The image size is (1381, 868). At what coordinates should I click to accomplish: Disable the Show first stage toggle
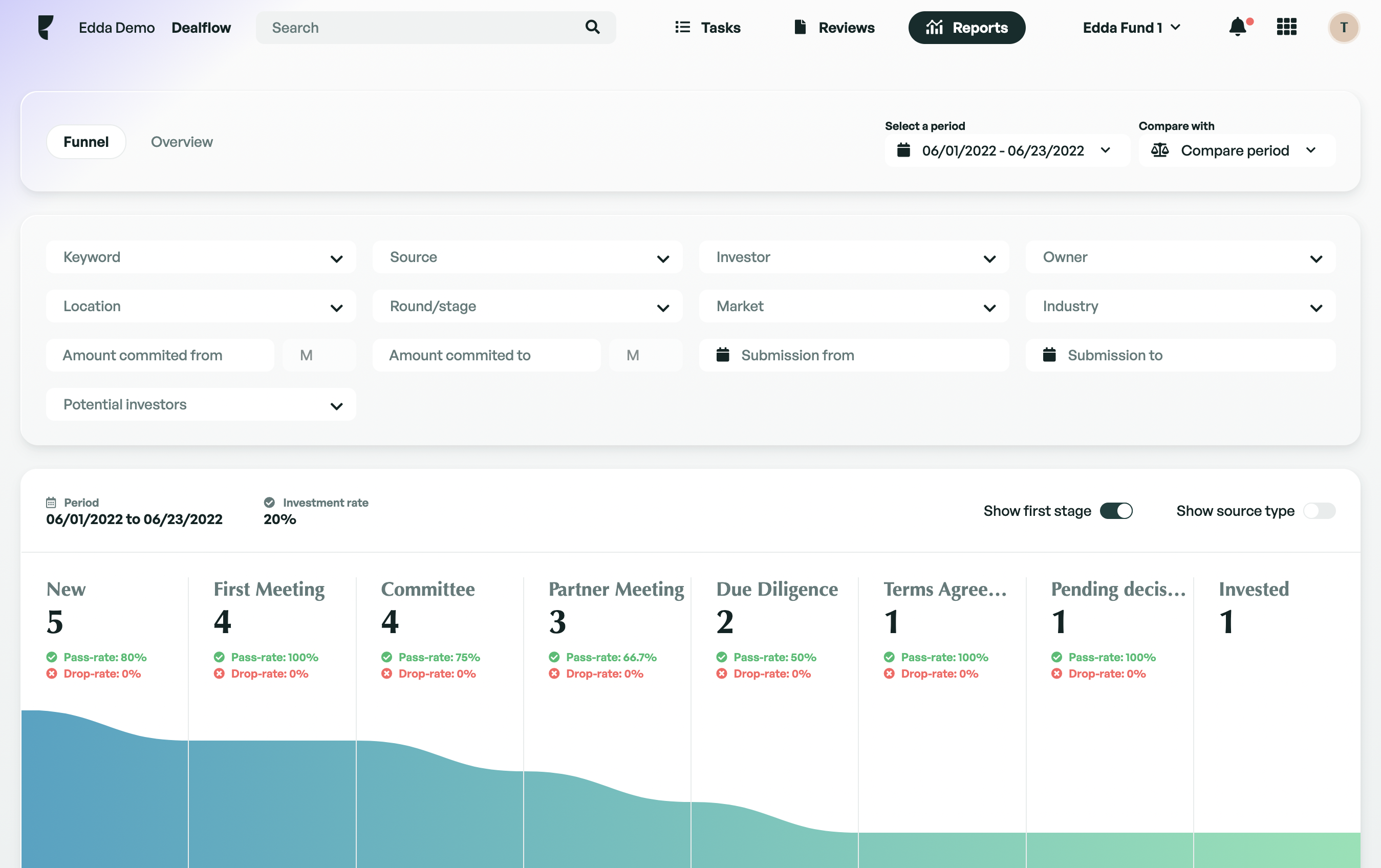click(1115, 510)
